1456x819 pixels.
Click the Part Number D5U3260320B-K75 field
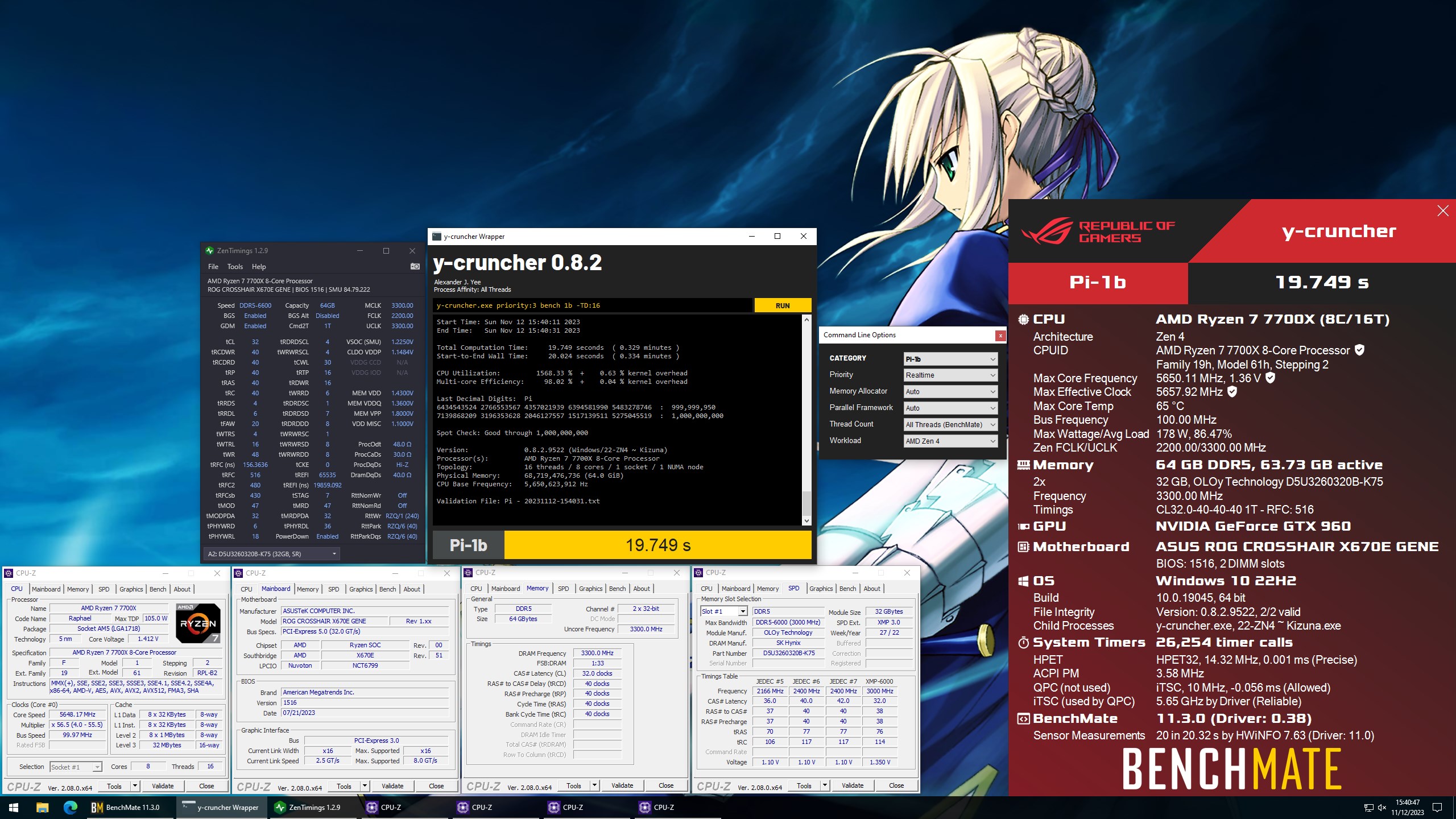pyautogui.click(x=788, y=653)
